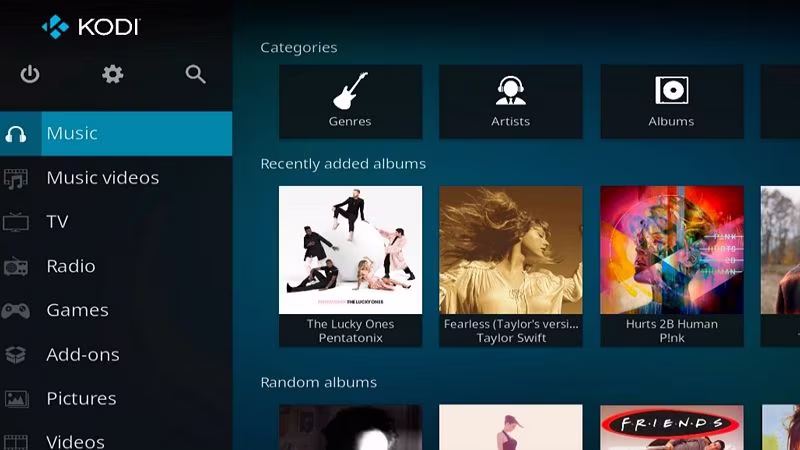Click the TV set icon

(x=16, y=222)
